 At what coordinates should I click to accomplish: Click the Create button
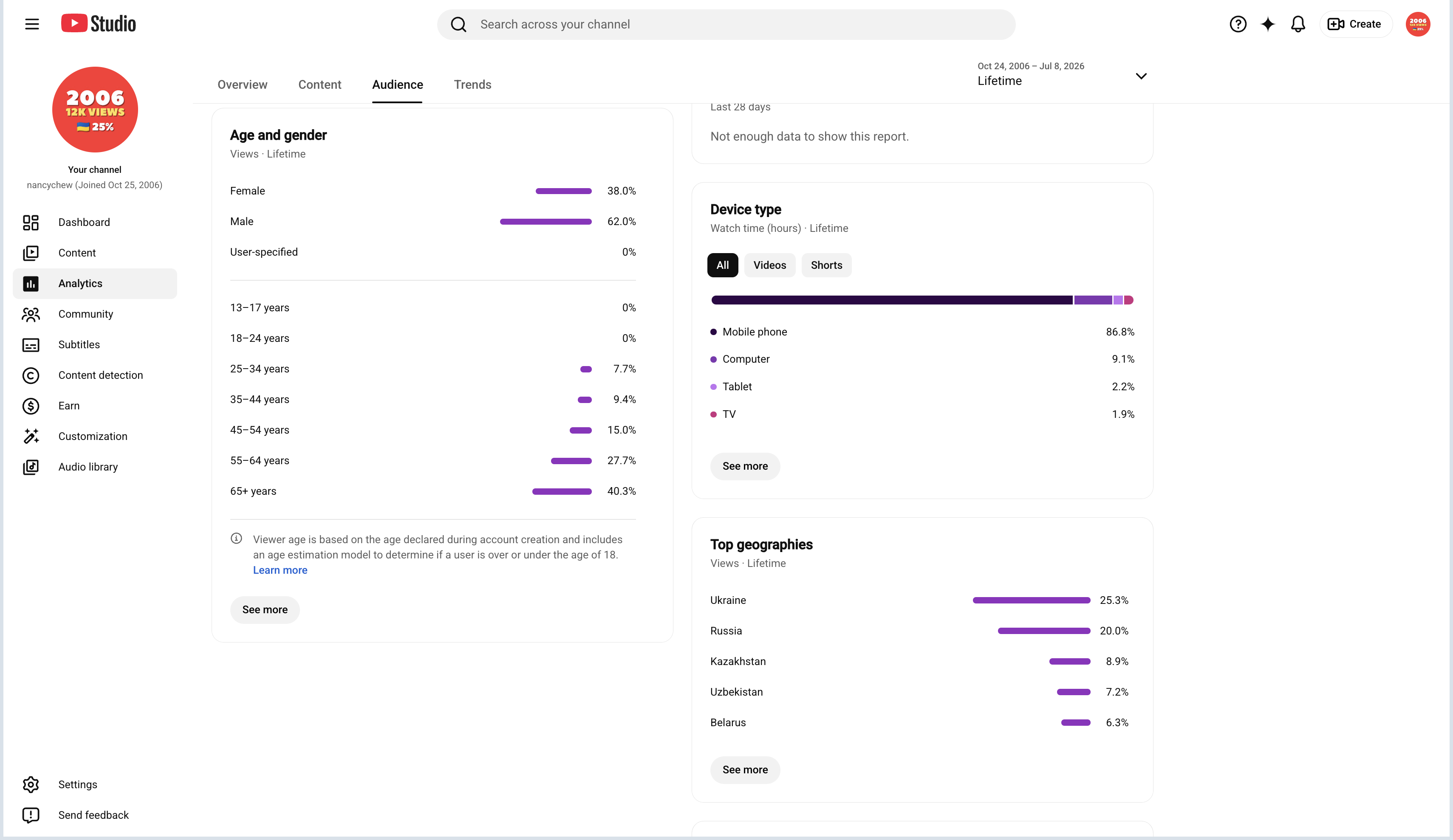click(x=1355, y=24)
